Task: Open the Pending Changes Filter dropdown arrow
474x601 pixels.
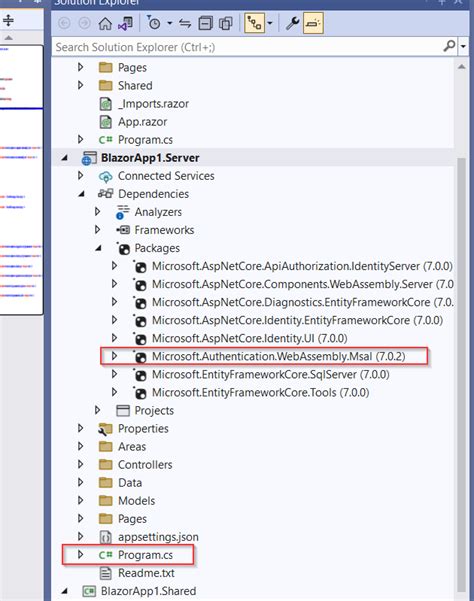Action: click(170, 24)
